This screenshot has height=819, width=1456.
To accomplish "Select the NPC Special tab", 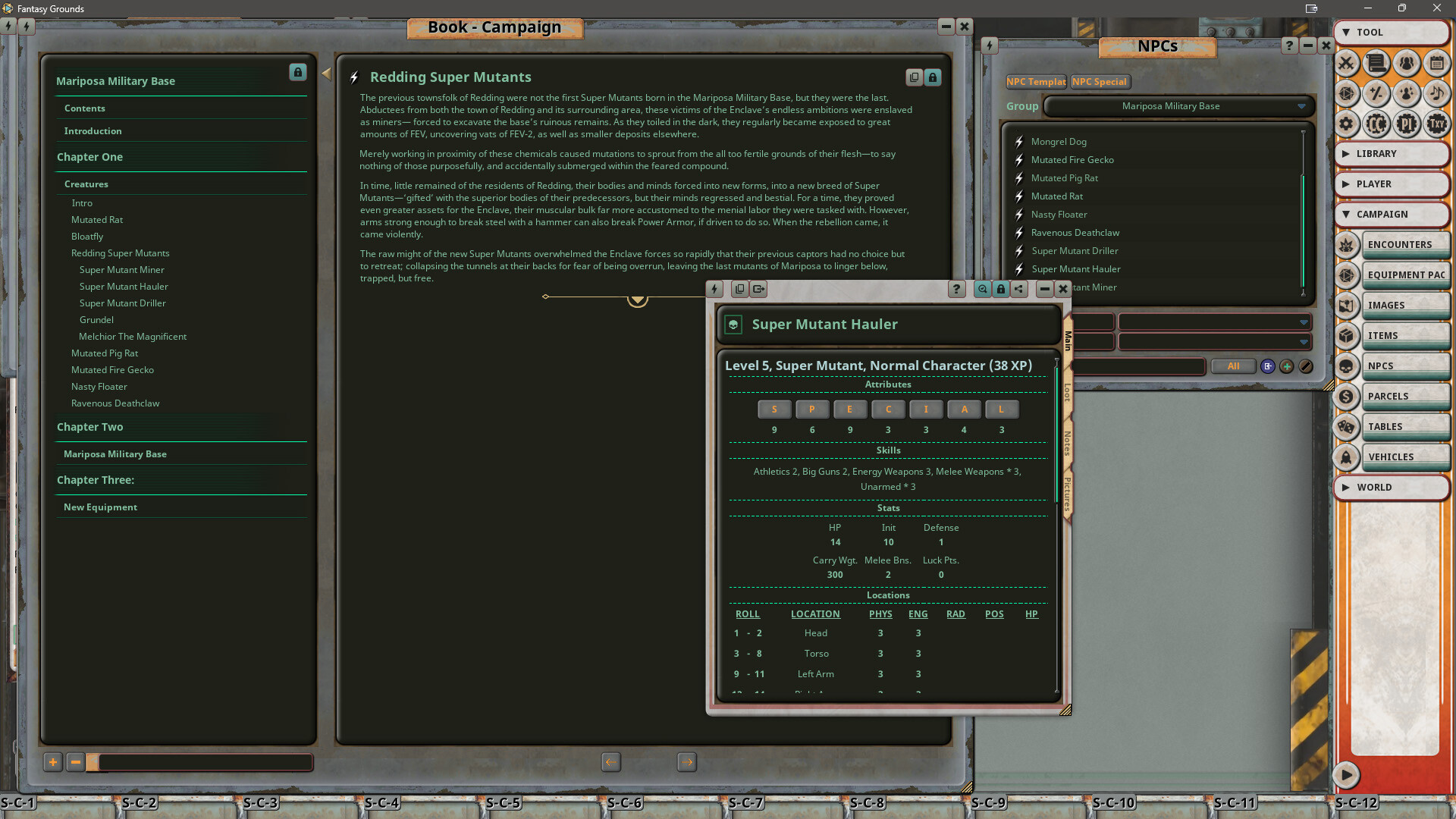I will (x=1100, y=81).
